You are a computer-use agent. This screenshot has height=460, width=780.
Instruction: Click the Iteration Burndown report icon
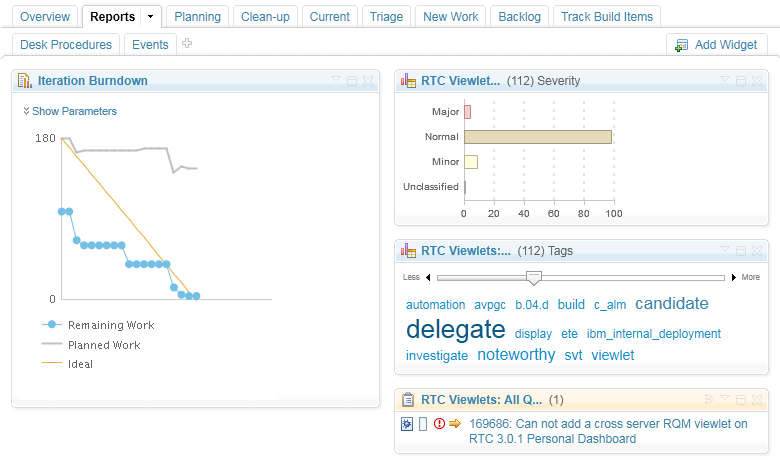[x=25, y=81]
